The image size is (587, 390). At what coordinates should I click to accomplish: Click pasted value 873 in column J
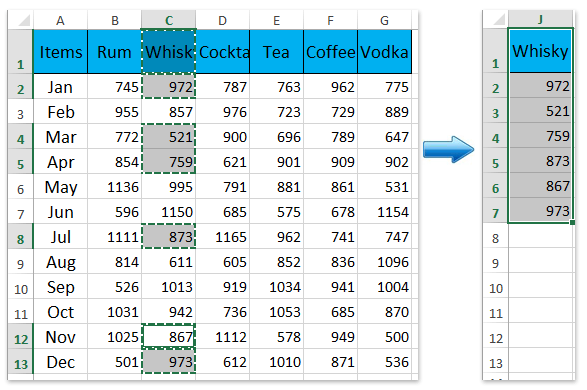[540, 161]
